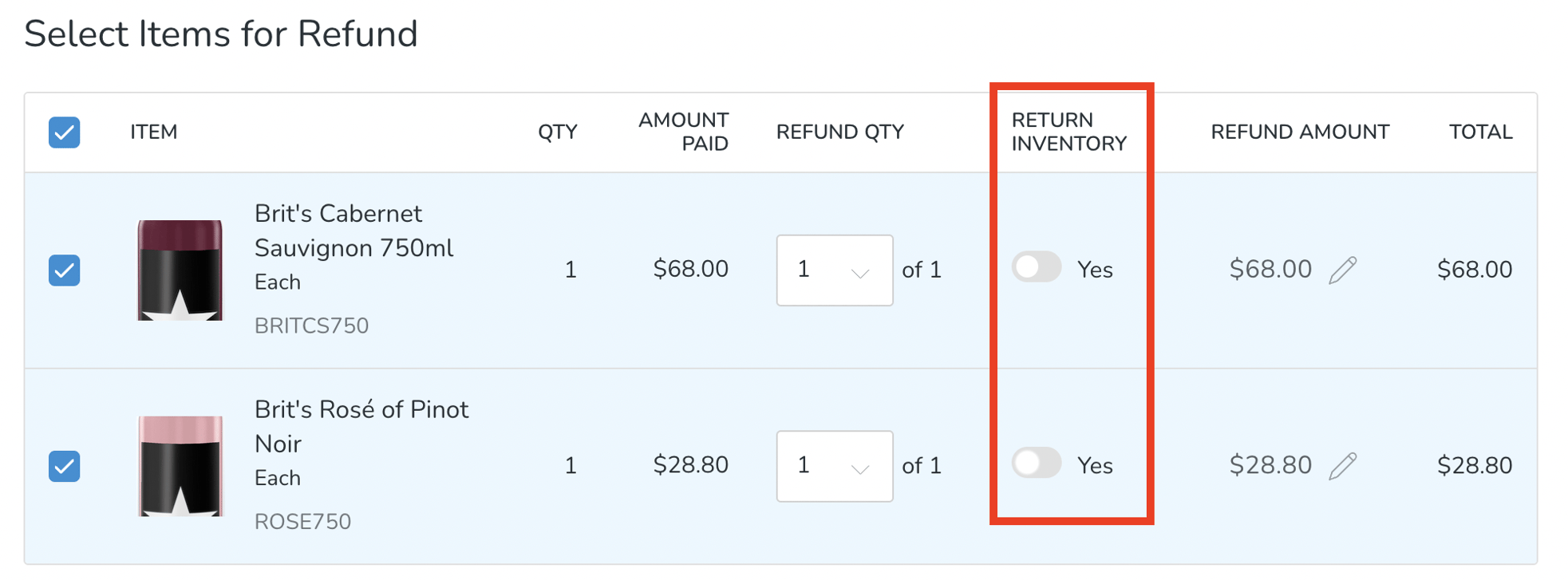Click the Select Items for Refund heading
Viewport: 1568px width, 580px height.
(x=221, y=33)
